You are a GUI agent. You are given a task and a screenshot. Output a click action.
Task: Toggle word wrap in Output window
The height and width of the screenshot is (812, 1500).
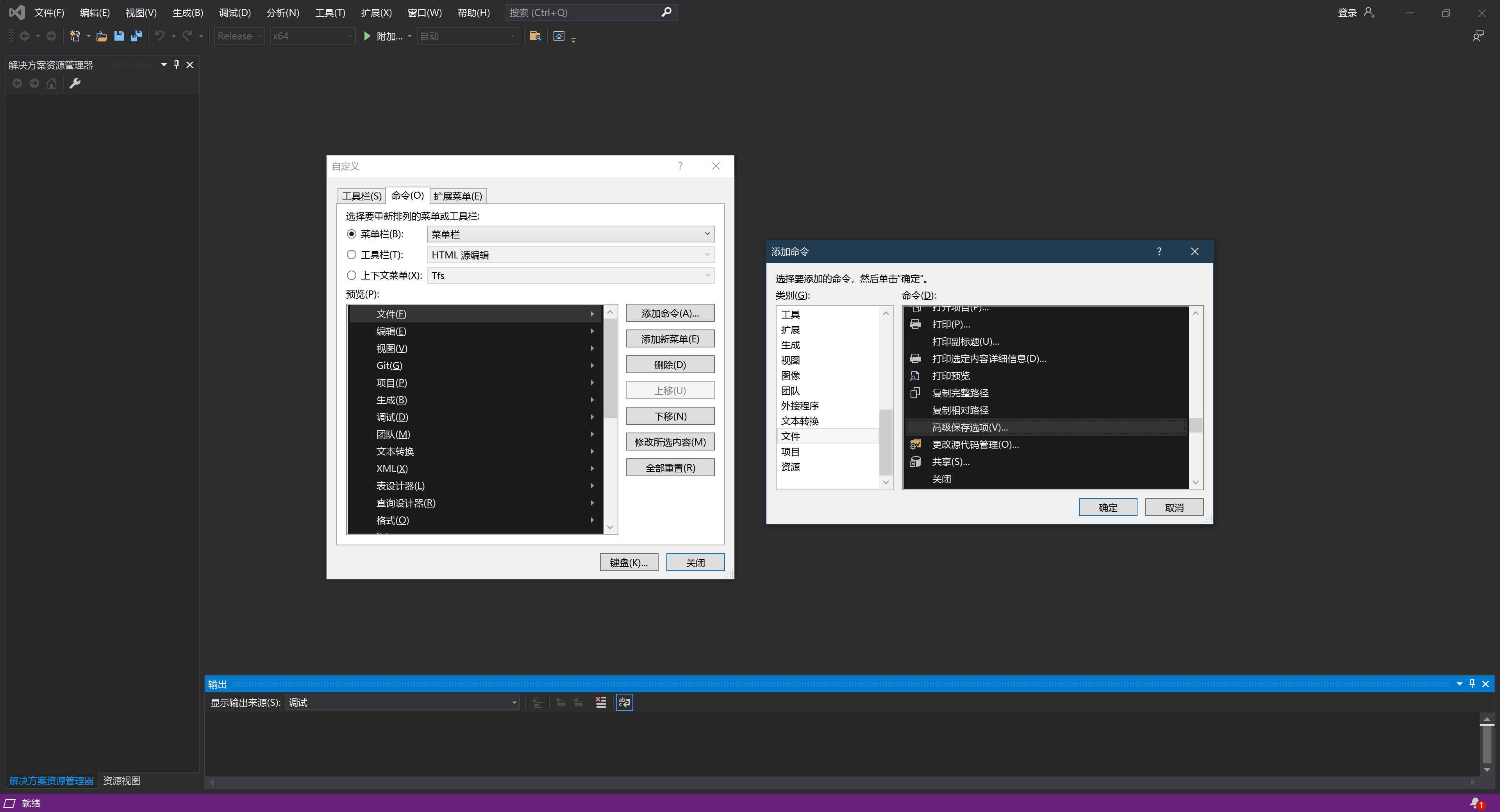click(624, 703)
